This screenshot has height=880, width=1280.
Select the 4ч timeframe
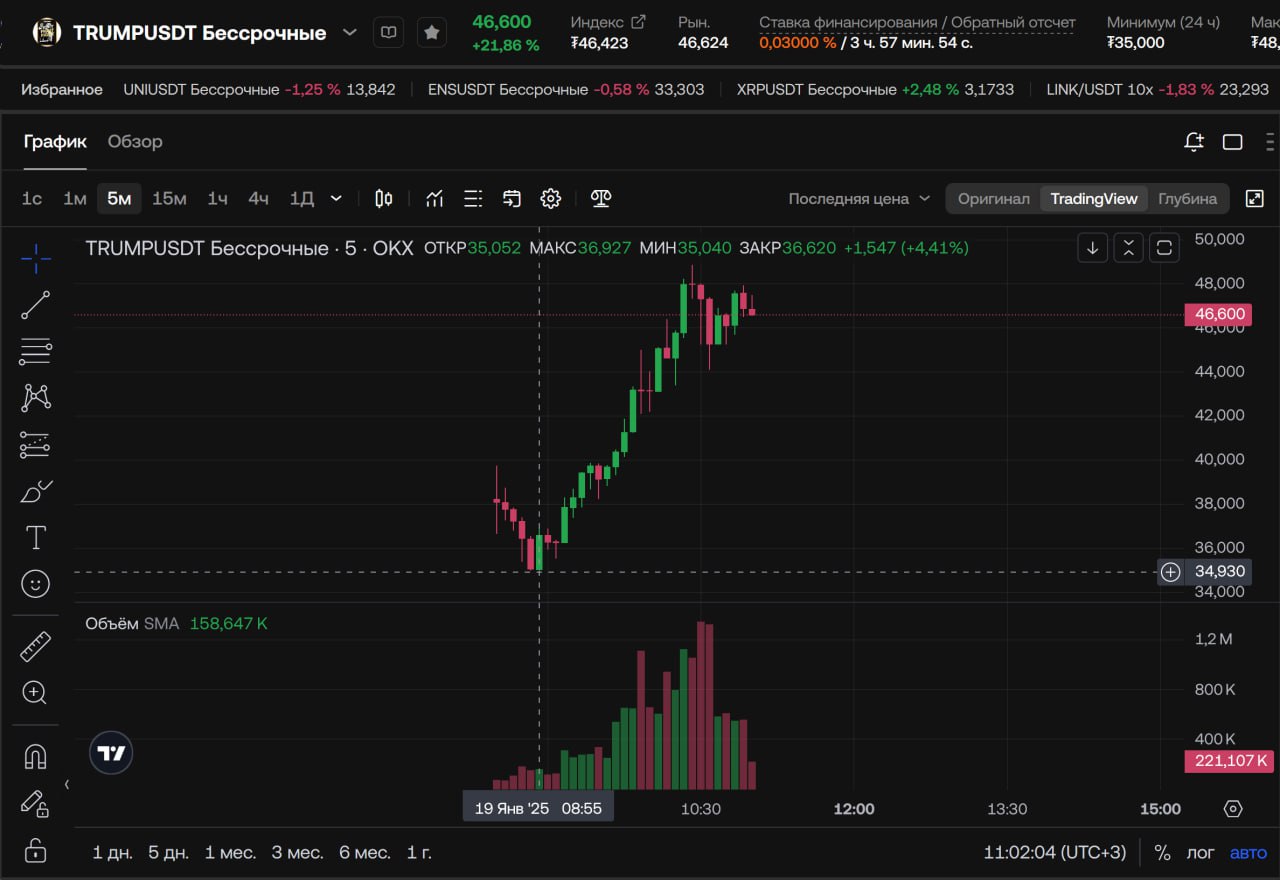click(x=258, y=199)
